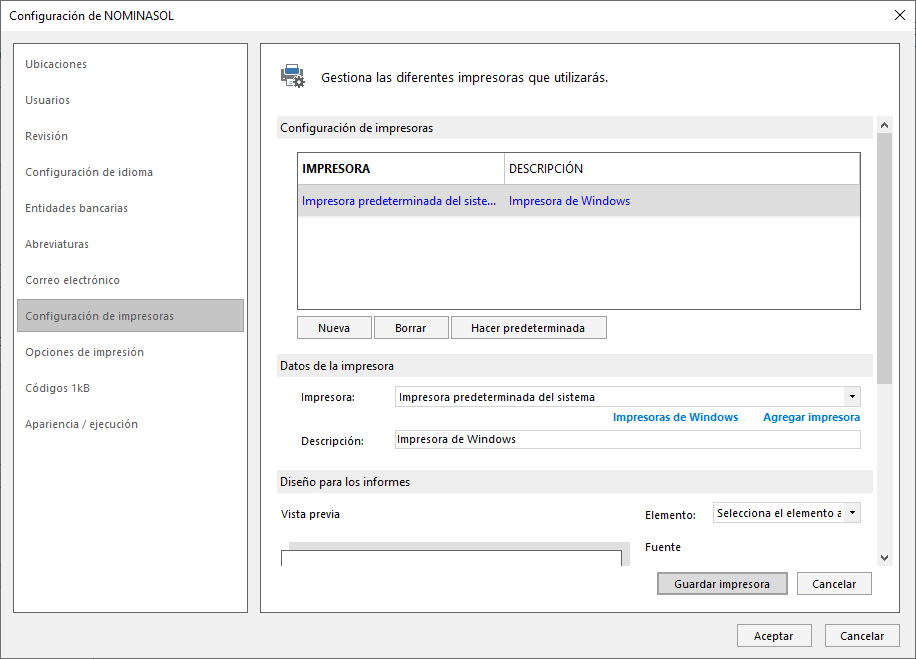This screenshot has height=659, width=916.
Task: Click Cancelar next to Guardar impresora
Action: point(834,584)
